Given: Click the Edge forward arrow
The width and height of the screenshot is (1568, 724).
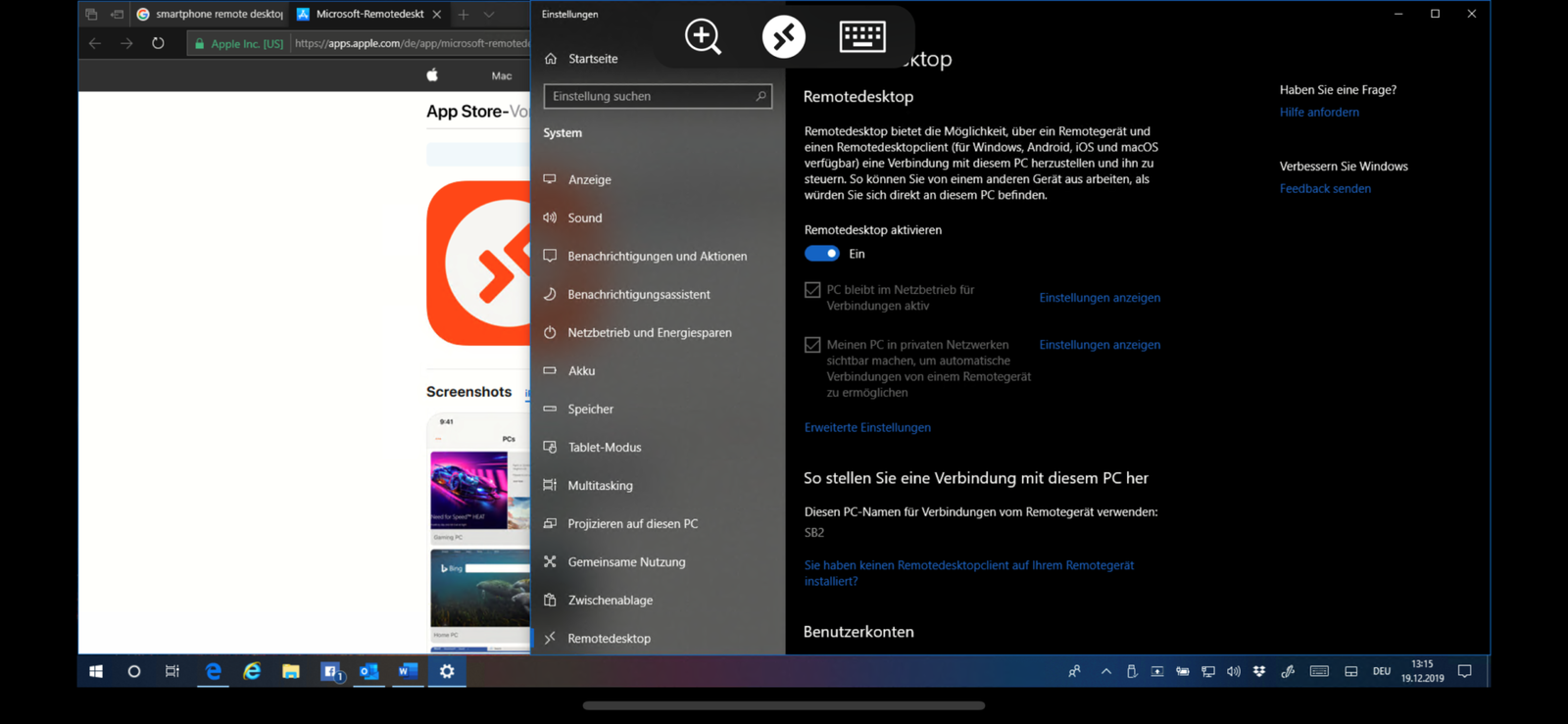Looking at the screenshot, I should click(x=126, y=43).
